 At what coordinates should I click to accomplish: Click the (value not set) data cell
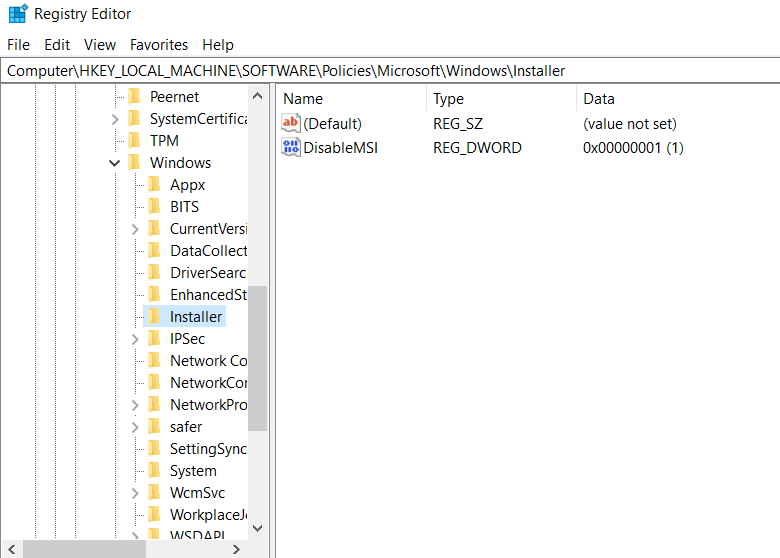(x=630, y=123)
